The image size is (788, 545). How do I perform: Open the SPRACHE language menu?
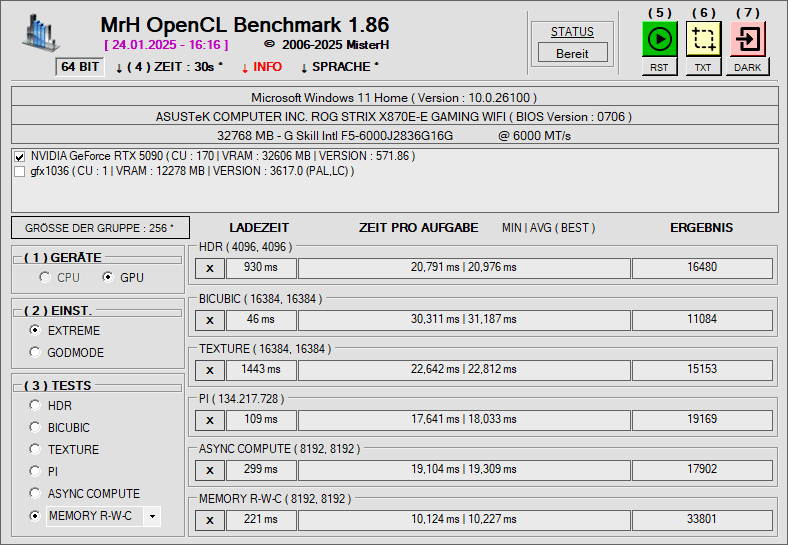tap(340, 67)
